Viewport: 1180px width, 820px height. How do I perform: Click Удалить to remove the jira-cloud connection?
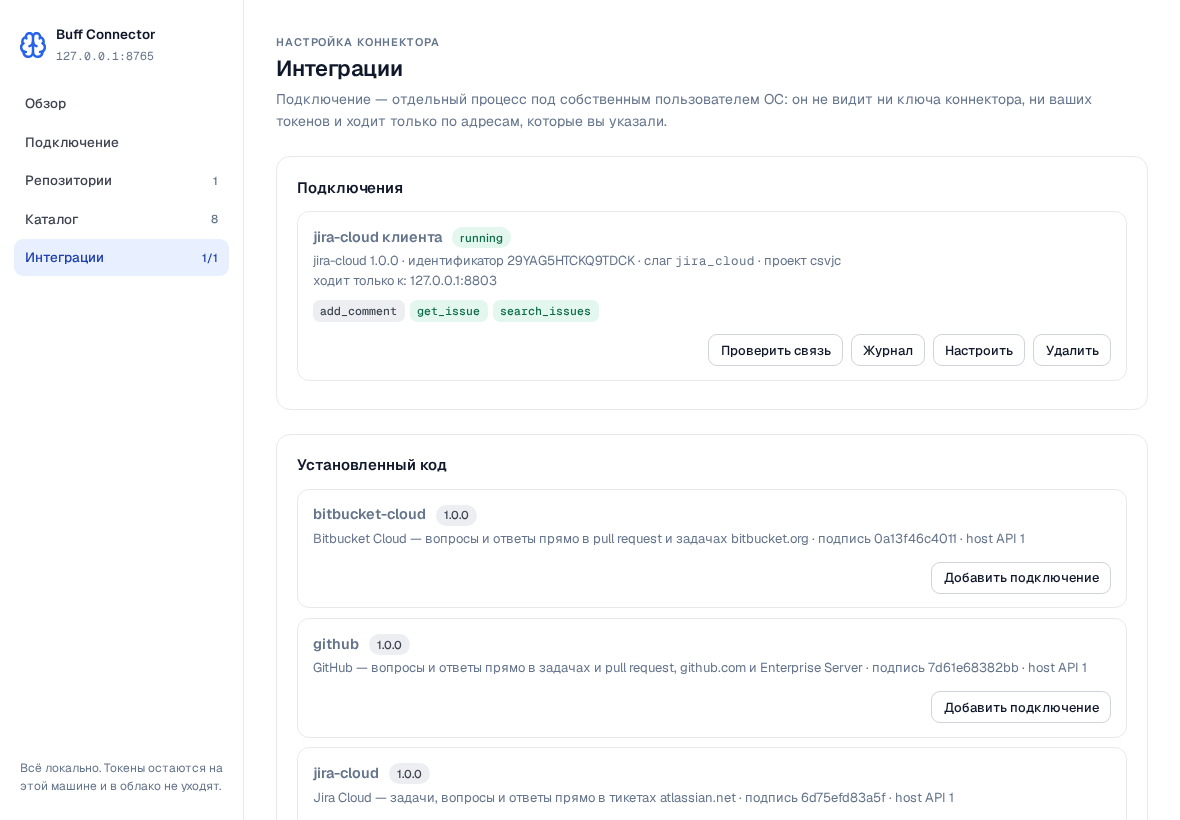pyautogui.click(x=1072, y=351)
